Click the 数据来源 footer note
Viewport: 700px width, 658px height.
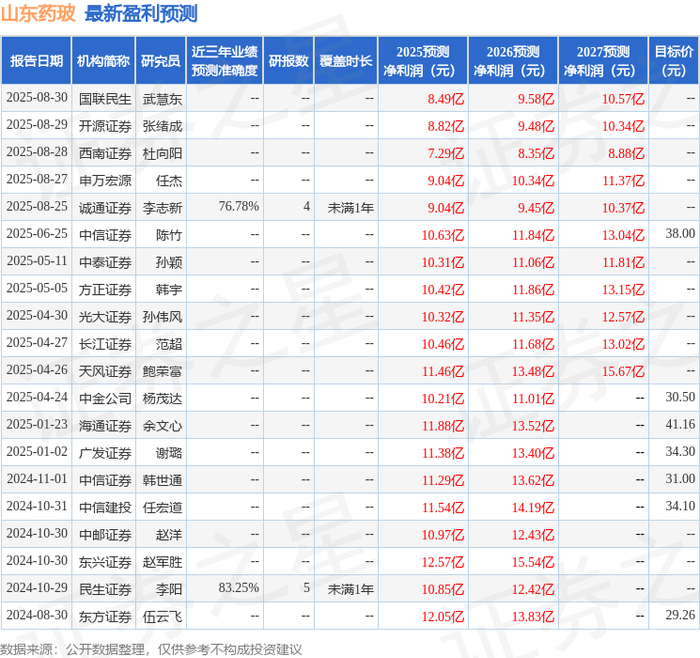click(x=151, y=649)
